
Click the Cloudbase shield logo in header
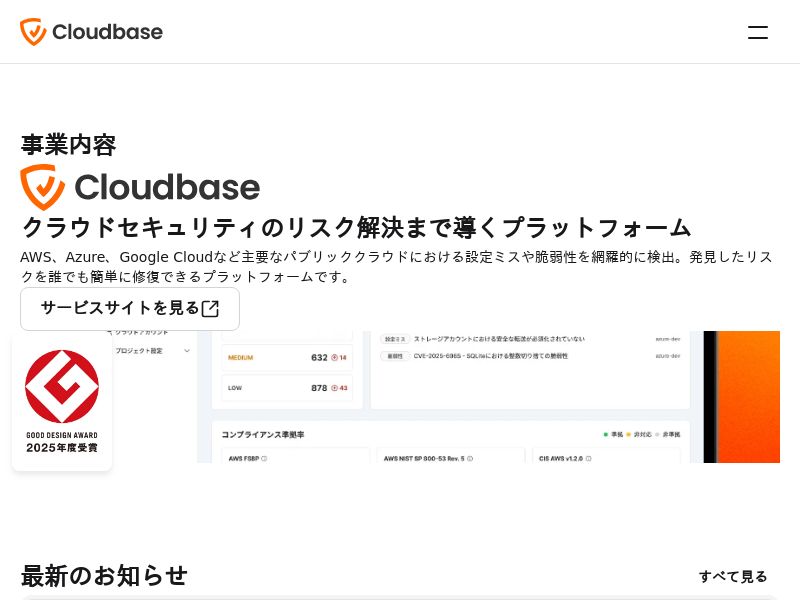coord(33,32)
